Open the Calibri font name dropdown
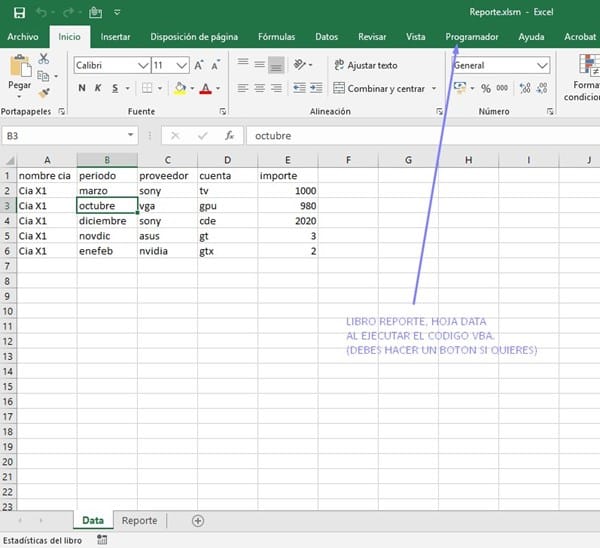600x548 pixels. point(142,65)
